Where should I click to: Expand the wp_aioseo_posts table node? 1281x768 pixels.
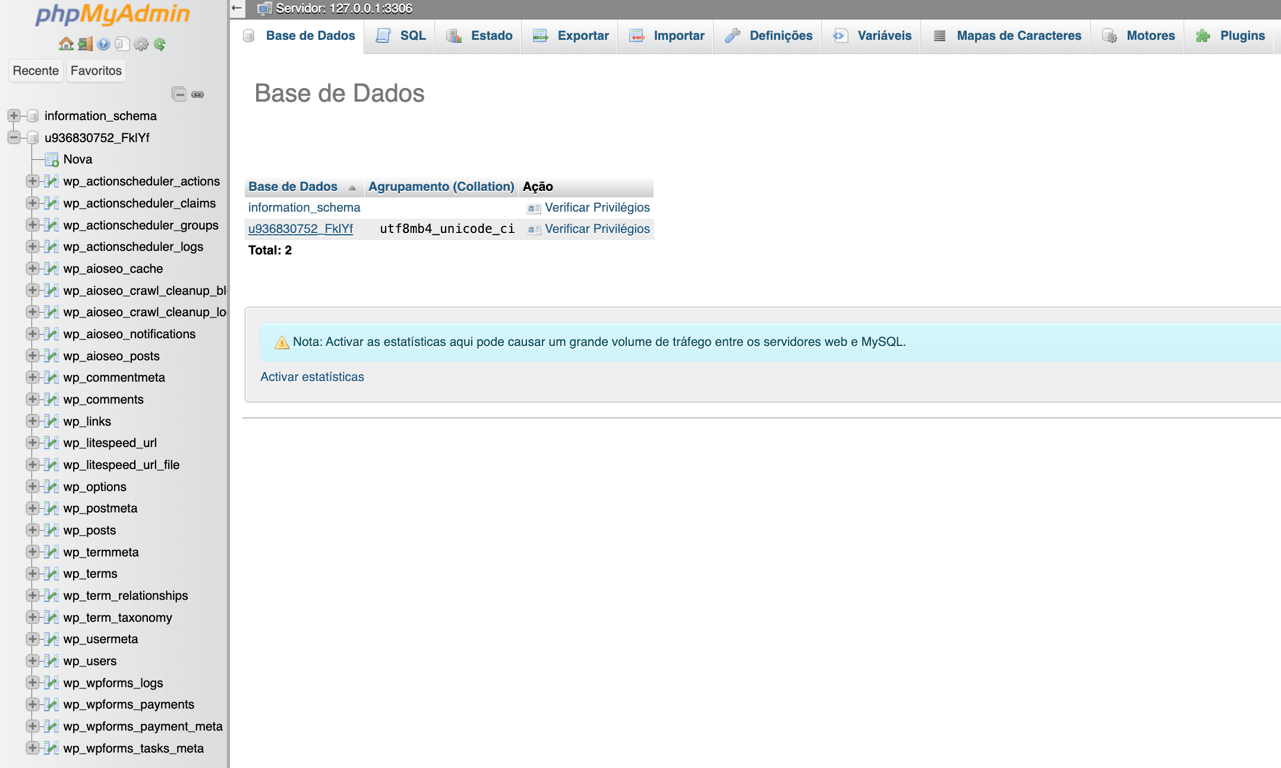point(33,356)
